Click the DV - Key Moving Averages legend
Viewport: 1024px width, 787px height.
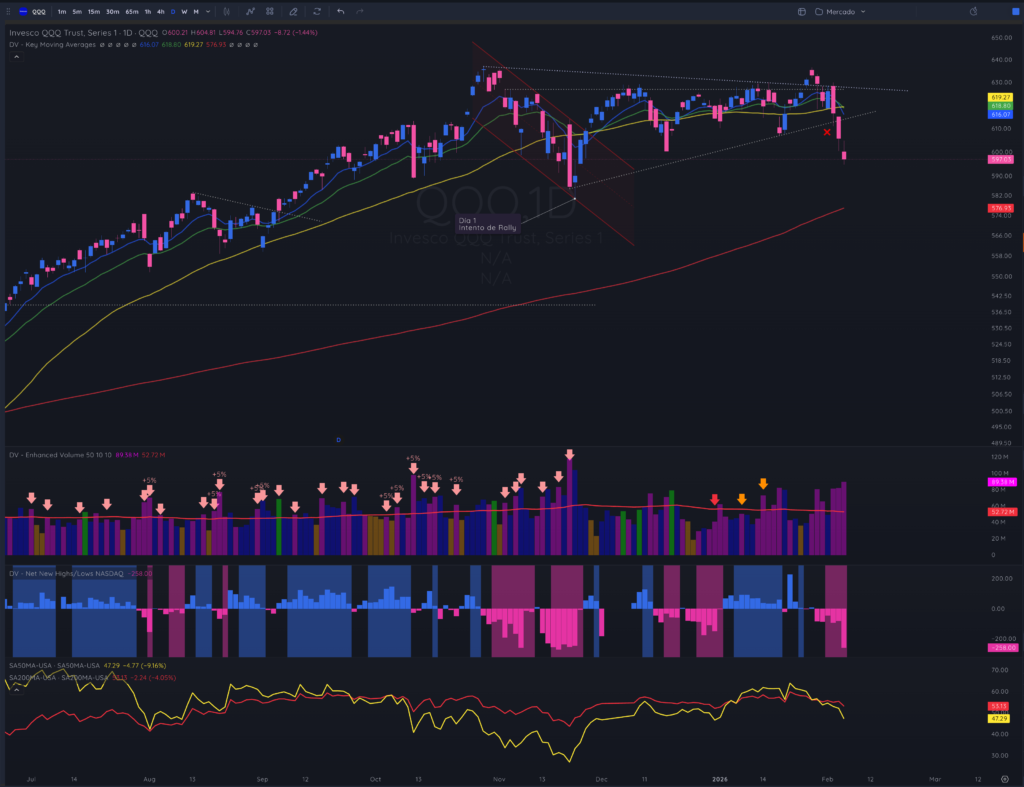click(52, 44)
